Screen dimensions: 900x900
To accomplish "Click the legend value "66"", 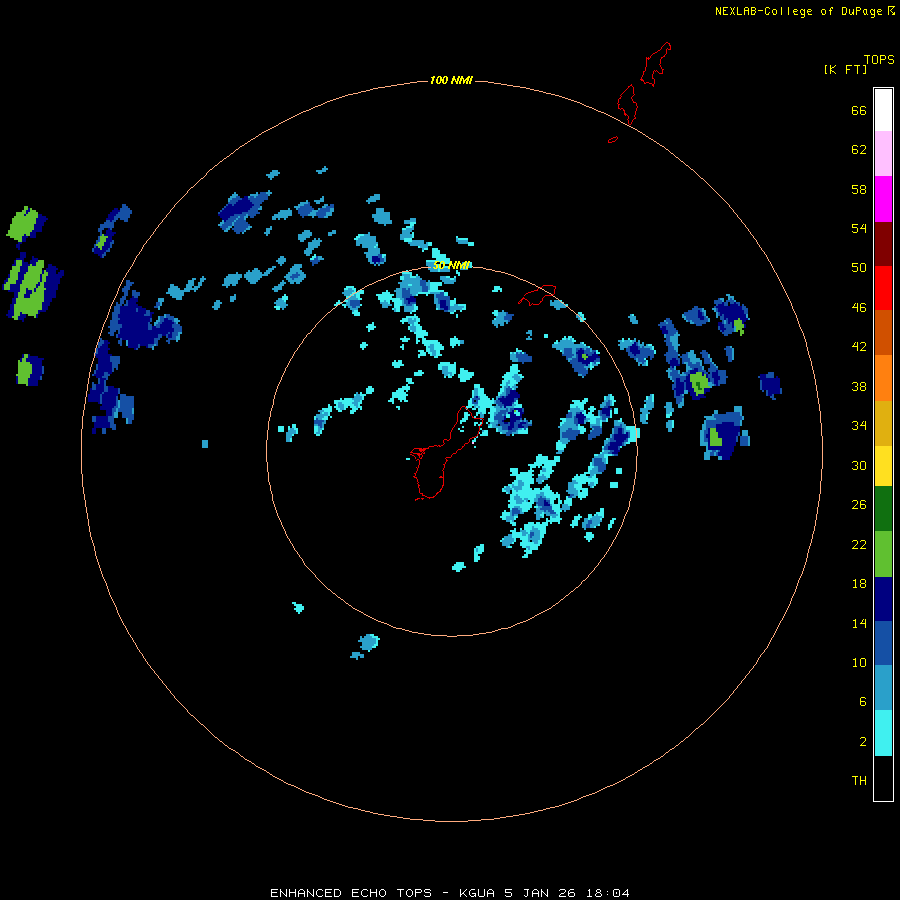I will click(859, 110).
